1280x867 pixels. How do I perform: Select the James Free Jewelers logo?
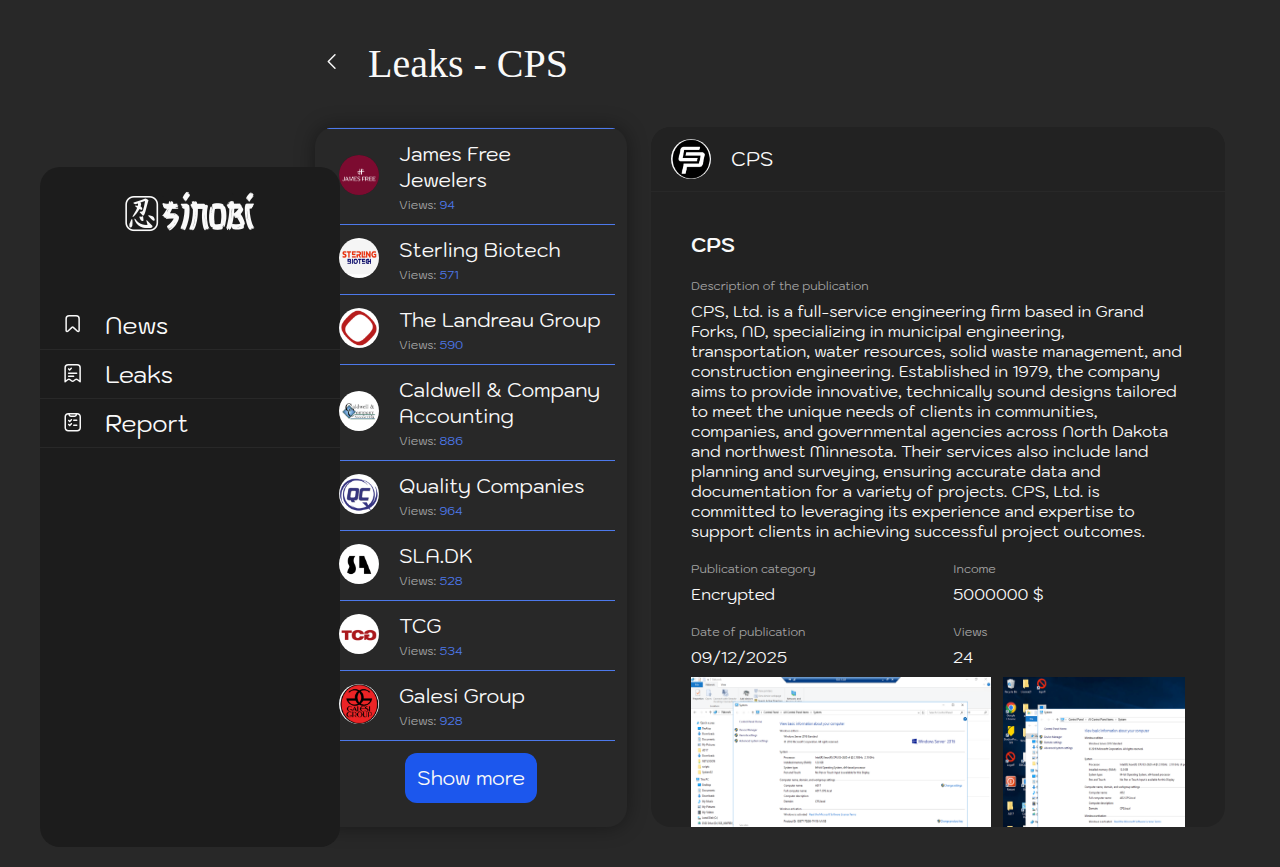[359, 176]
